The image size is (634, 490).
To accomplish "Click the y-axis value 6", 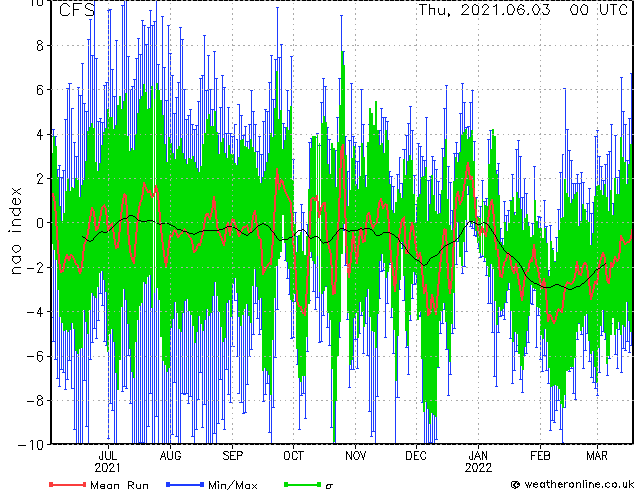I will [40, 90].
